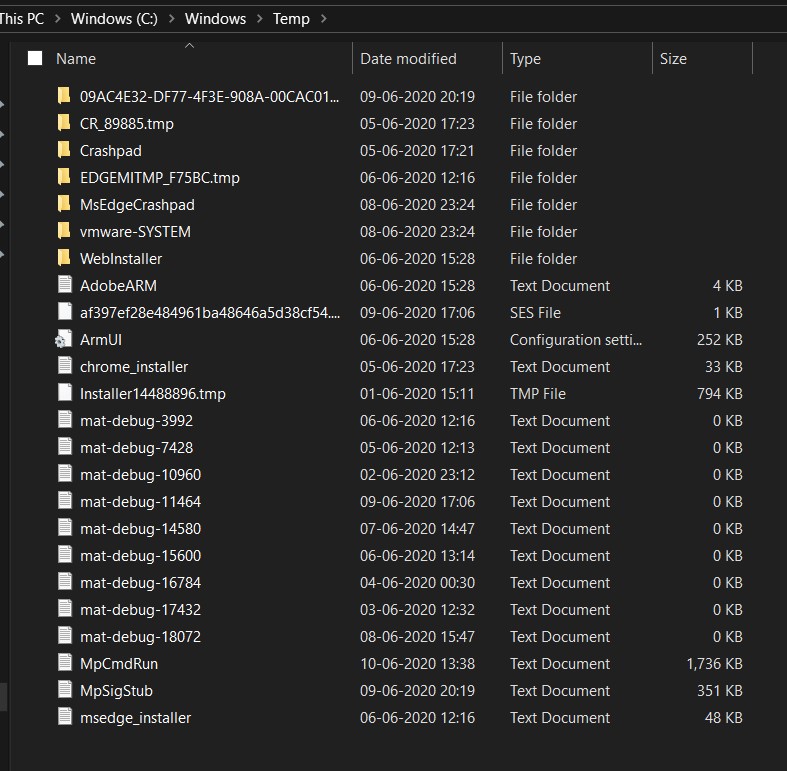The image size is (787, 771).
Task: Click CR_89885.tmp folder icon
Action: coord(64,122)
